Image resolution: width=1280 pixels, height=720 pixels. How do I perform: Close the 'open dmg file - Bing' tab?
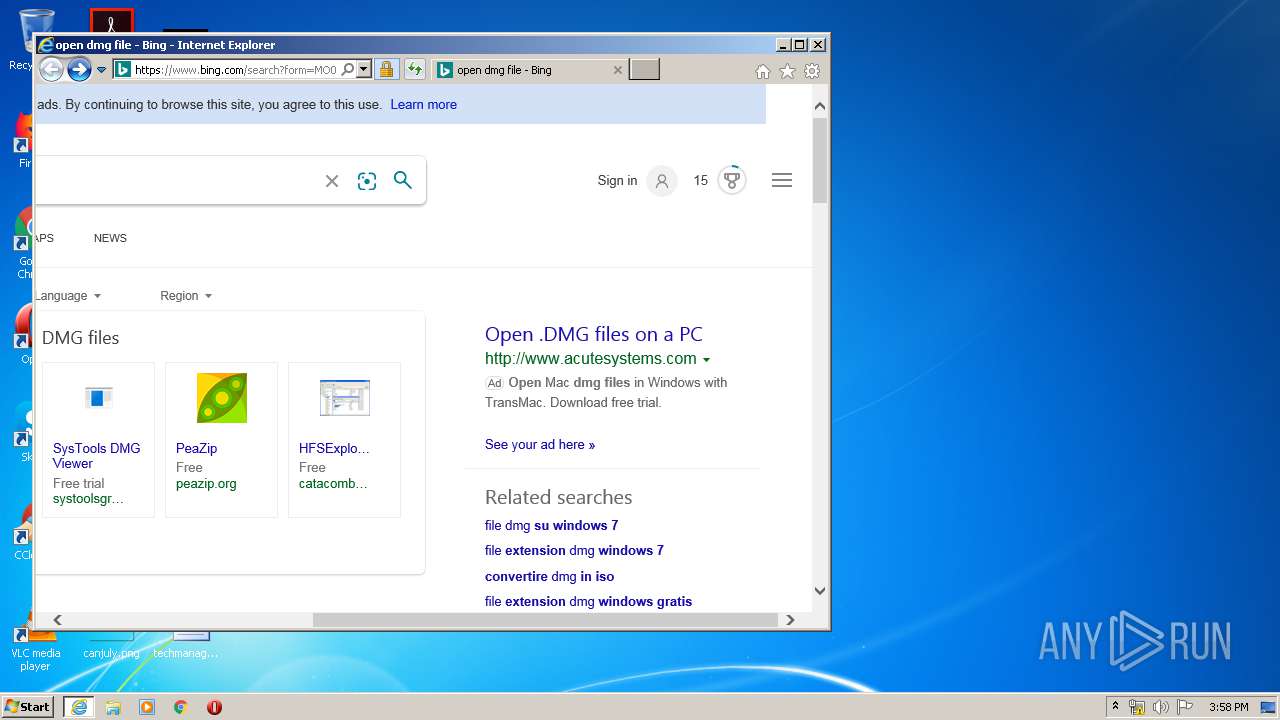tap(617, 70)
